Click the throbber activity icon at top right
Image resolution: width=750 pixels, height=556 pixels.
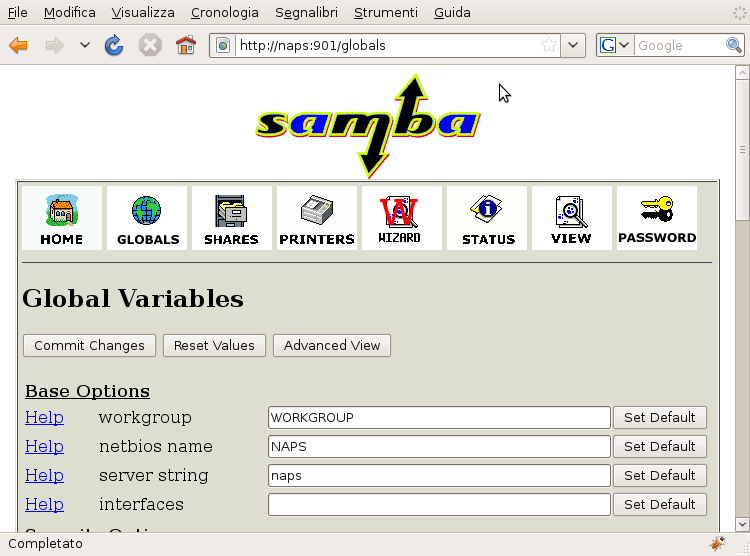[x=740, y=13]
